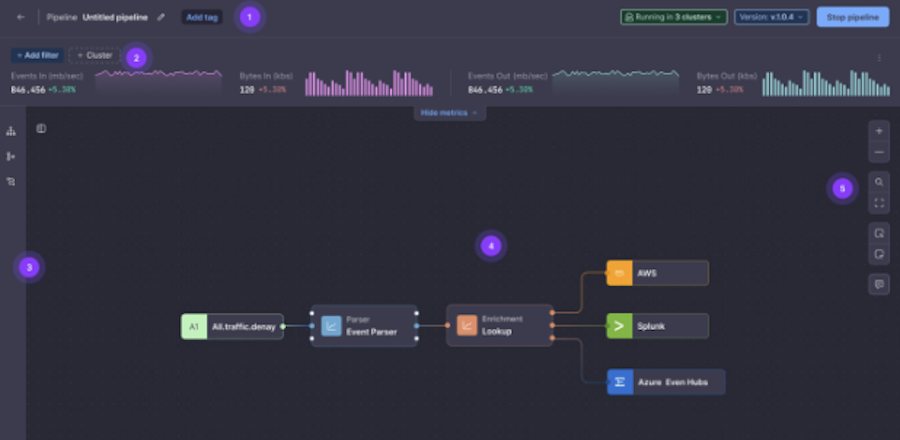Click the All.traffic.denay output port
The height and width of the screenshot is (440, 900).
(283, 326)
